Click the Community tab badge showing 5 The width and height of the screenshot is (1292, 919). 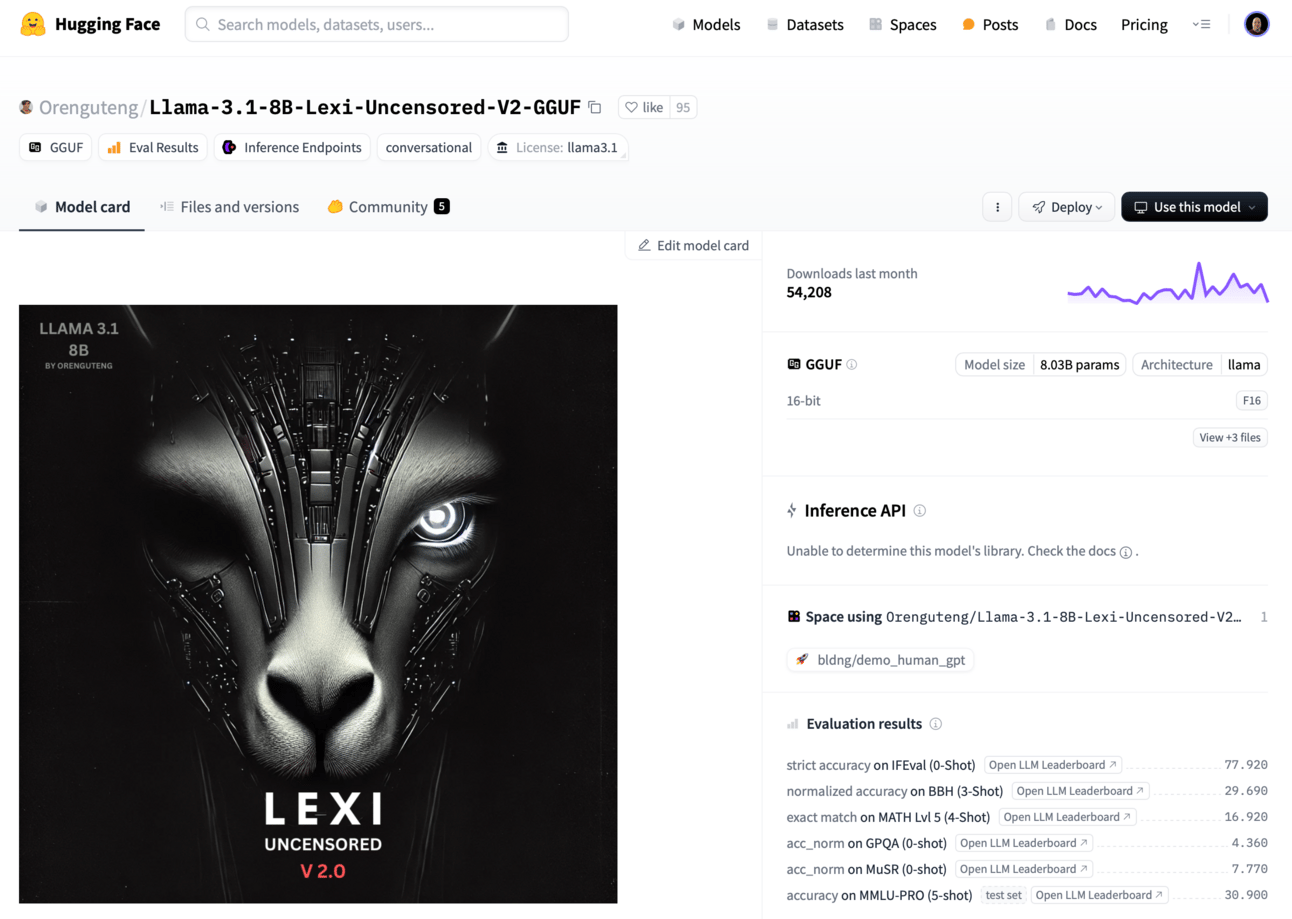coord(441,207)
